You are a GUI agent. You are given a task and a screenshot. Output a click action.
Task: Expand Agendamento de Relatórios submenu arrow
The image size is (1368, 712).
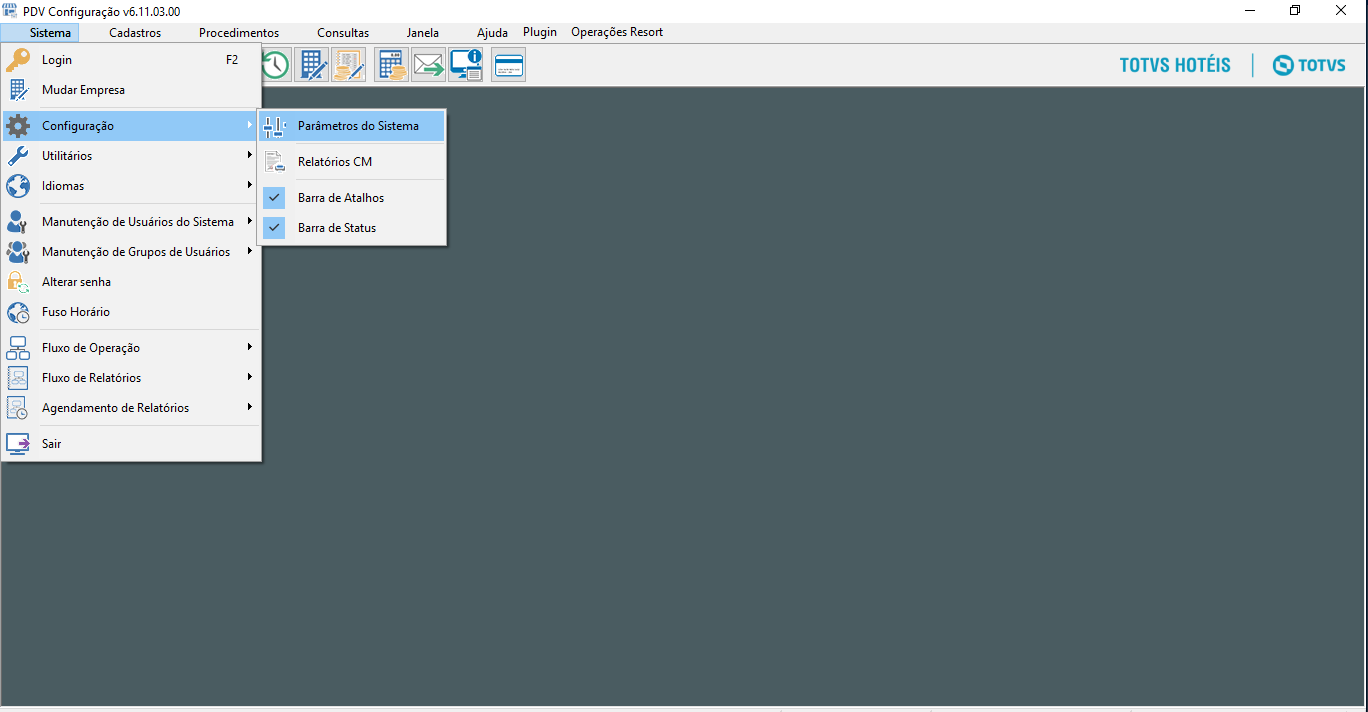pyautogui.click(x=250, y=407)
